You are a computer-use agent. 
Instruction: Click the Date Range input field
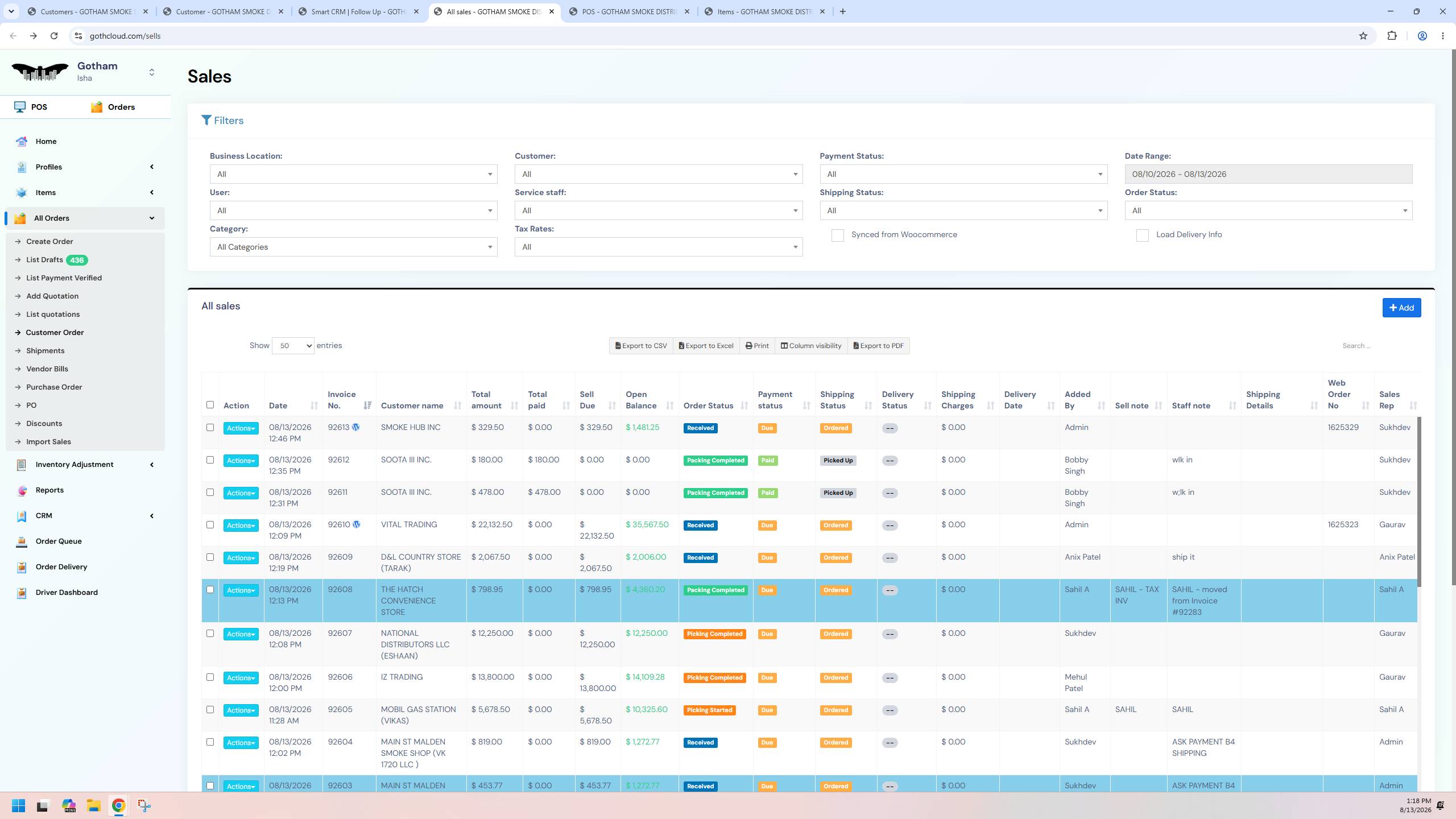click(x=1268, y=174)
